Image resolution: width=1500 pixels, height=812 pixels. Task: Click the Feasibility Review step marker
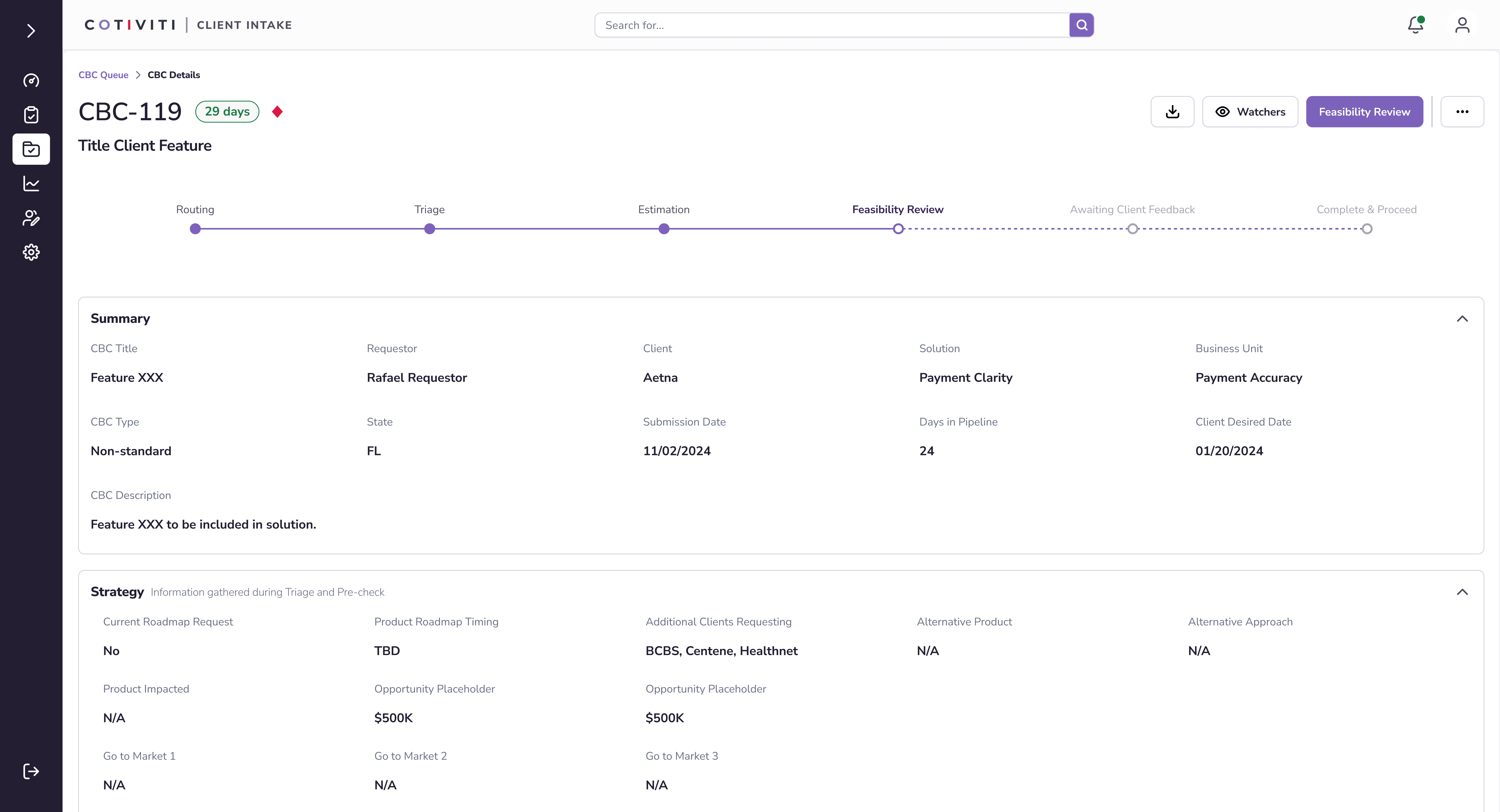898,229
